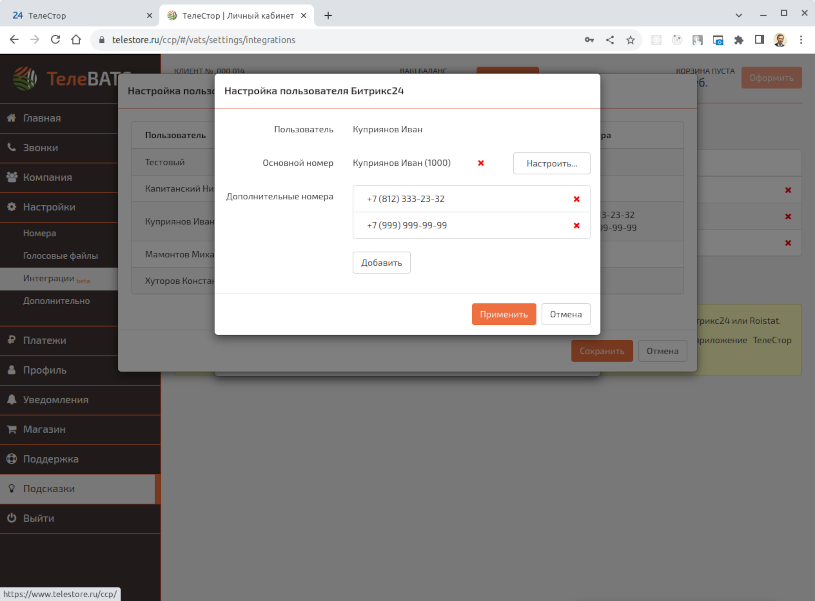Open Дополнительно settings submenu

pos(56,301)
